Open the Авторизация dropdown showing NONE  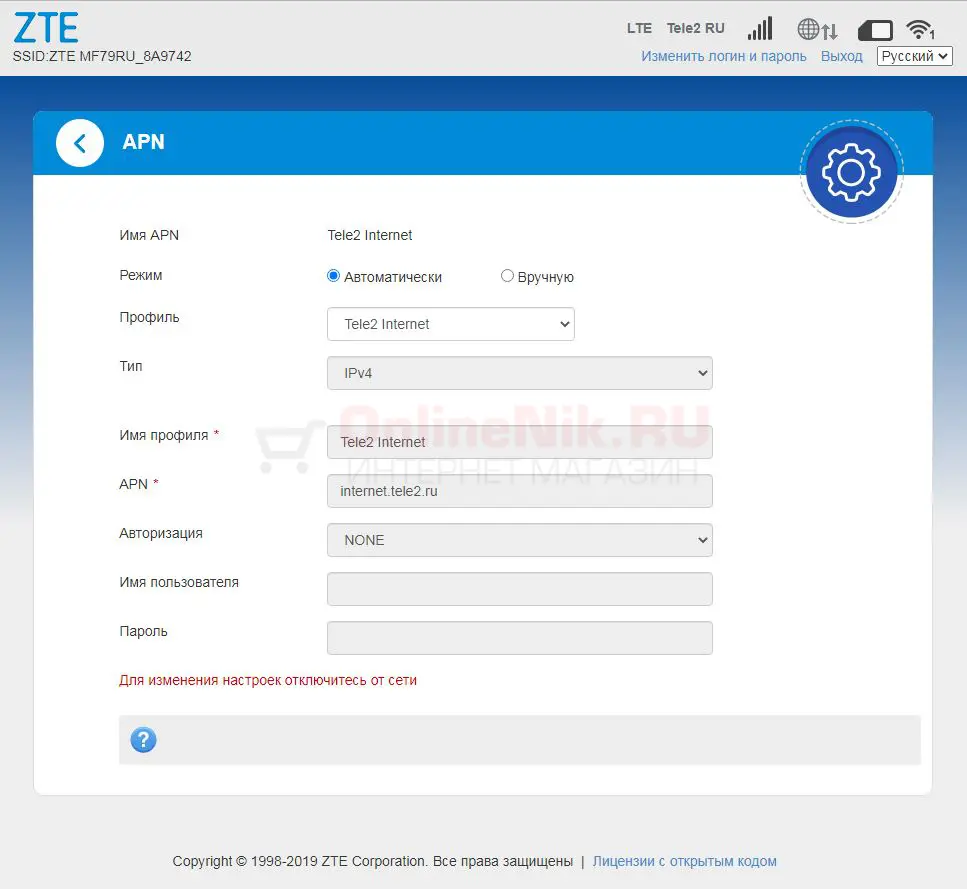click(520, 540)
